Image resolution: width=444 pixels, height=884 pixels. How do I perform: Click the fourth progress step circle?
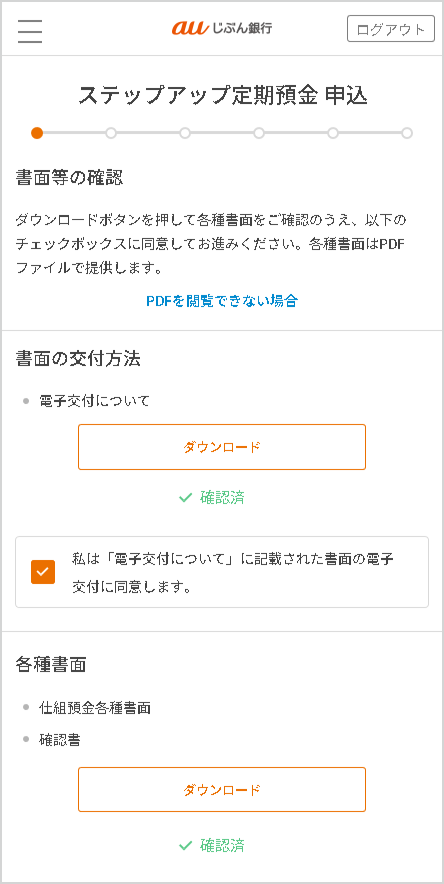259,133
